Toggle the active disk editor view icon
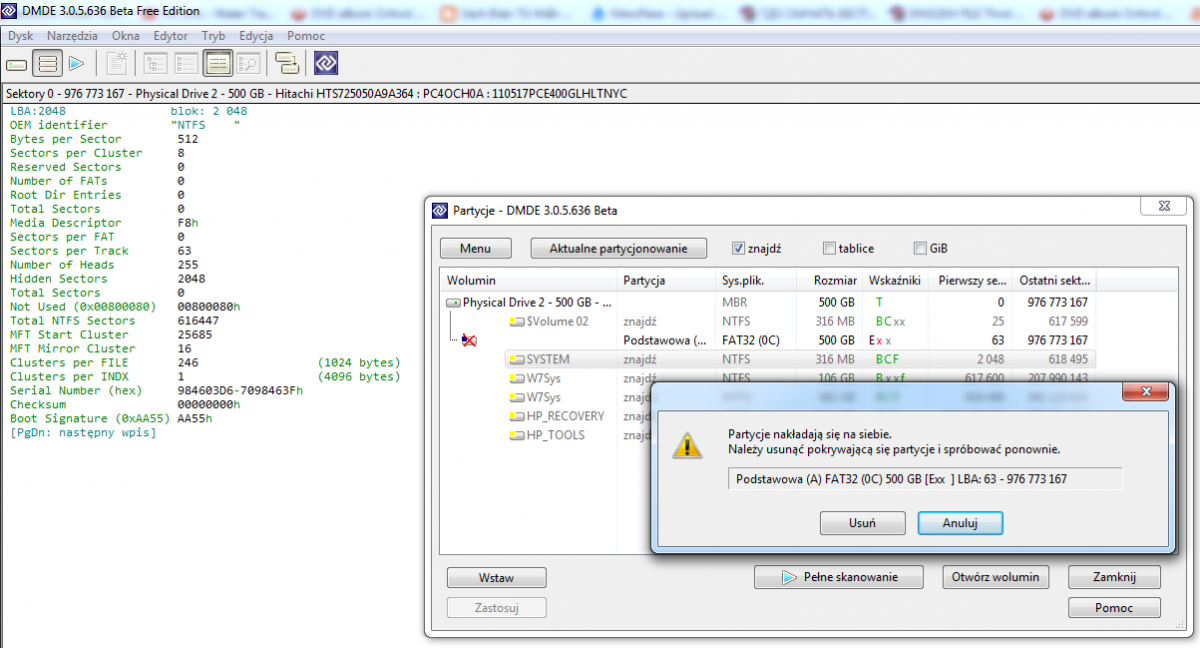Image resolution: width=1200 pixels, height=648 pixels. (218, 64)
